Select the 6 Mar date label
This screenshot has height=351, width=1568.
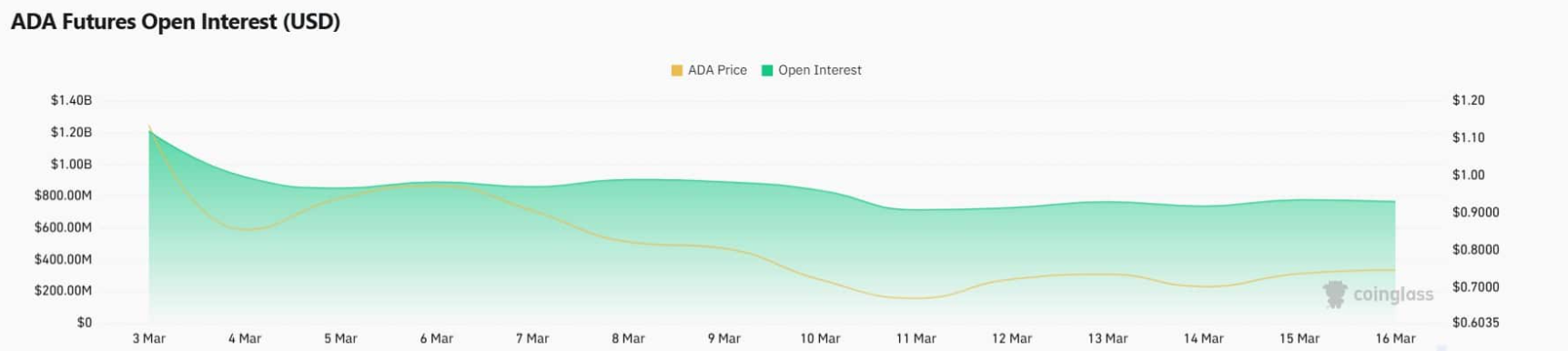point(437,338)
